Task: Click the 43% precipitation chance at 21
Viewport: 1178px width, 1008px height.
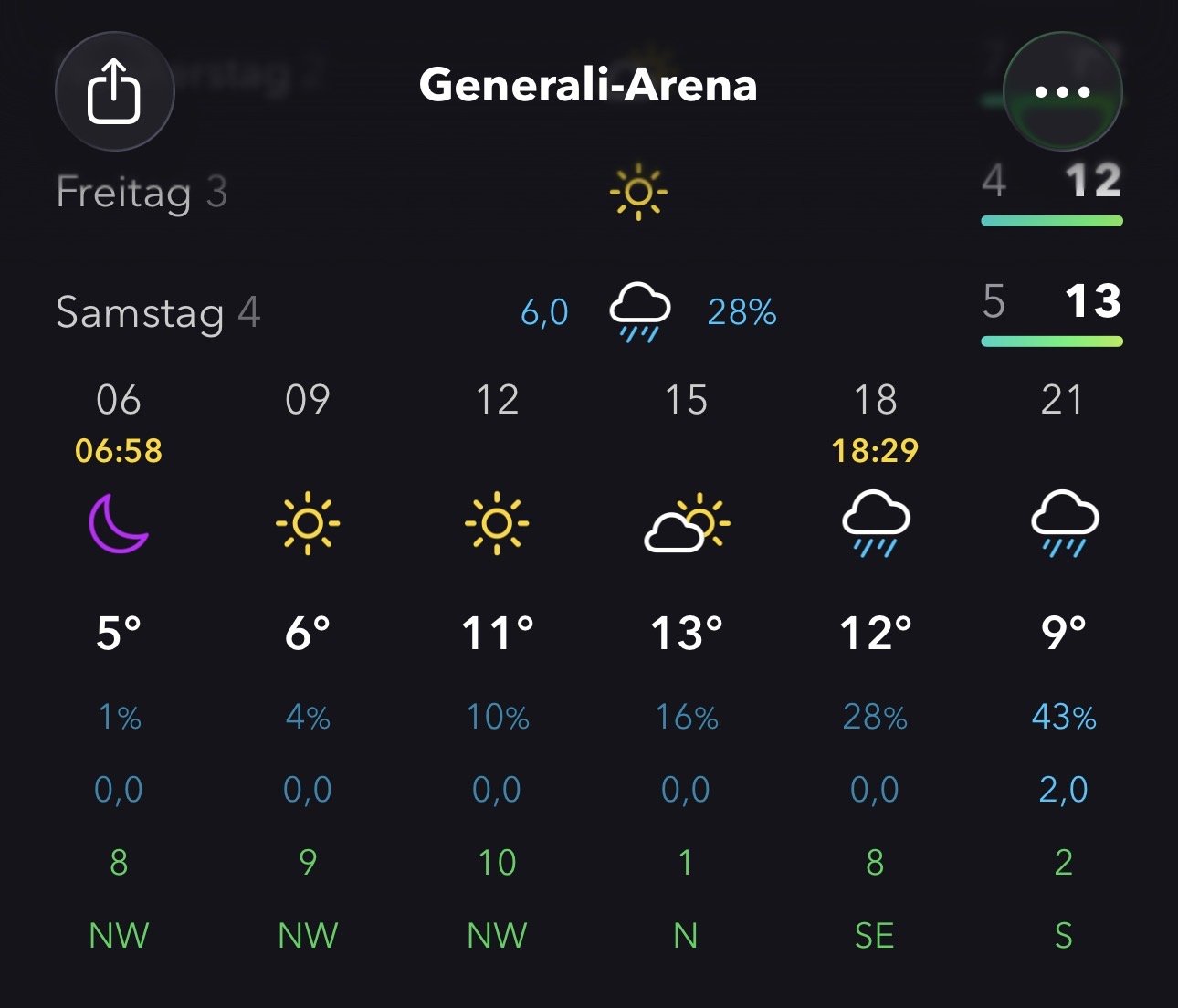Action: click(x=1064, y=717)
